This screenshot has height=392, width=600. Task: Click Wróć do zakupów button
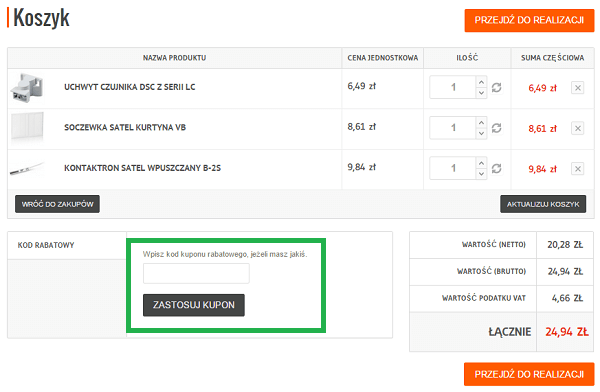(57, 204)
